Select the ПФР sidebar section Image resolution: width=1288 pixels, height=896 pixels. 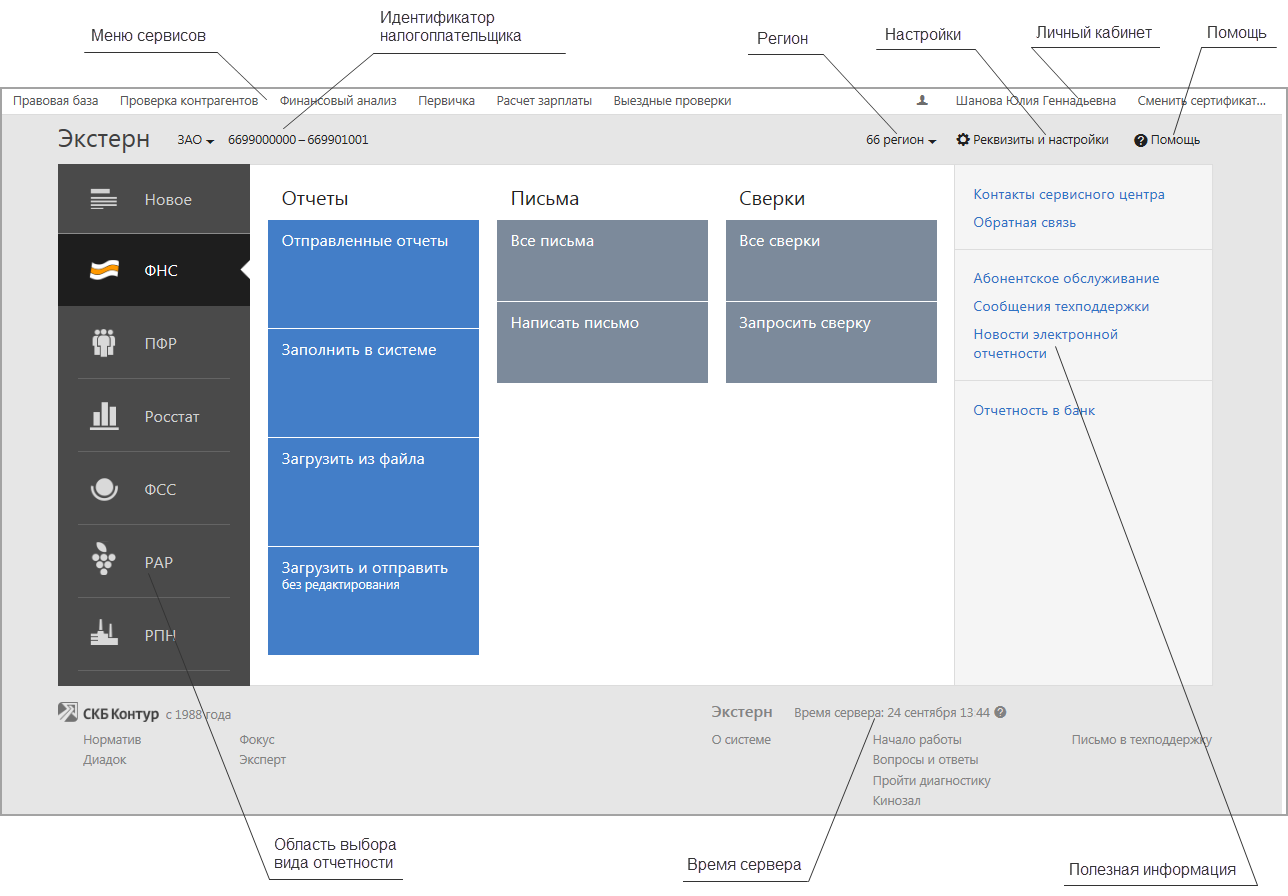pyautogui.click(x=154, y=343)
